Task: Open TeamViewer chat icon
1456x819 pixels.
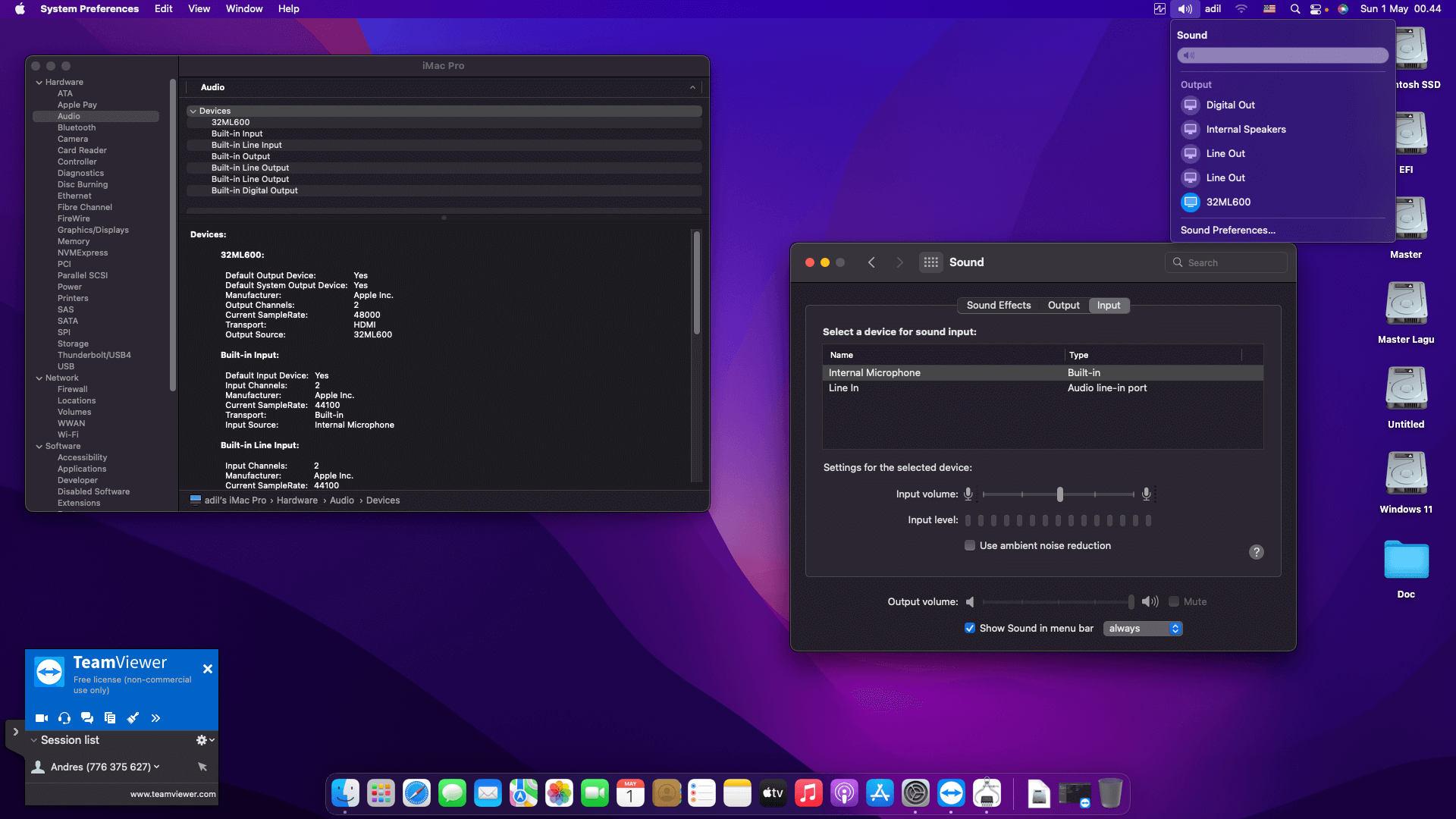Action: [x=87, y=718]
